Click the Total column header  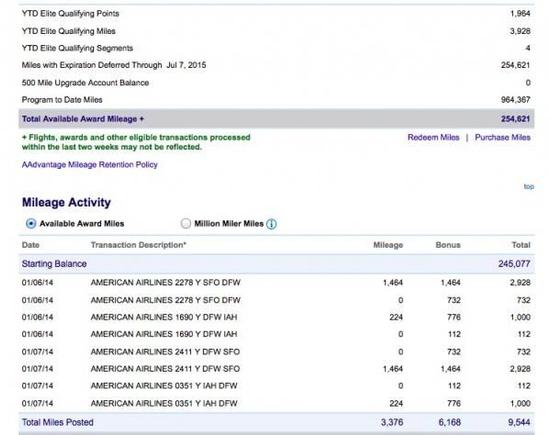point(521,245)
